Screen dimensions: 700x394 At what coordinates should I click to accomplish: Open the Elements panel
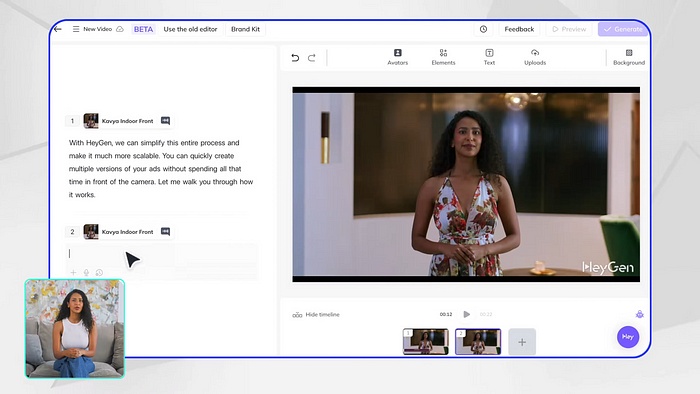(443, 57)
